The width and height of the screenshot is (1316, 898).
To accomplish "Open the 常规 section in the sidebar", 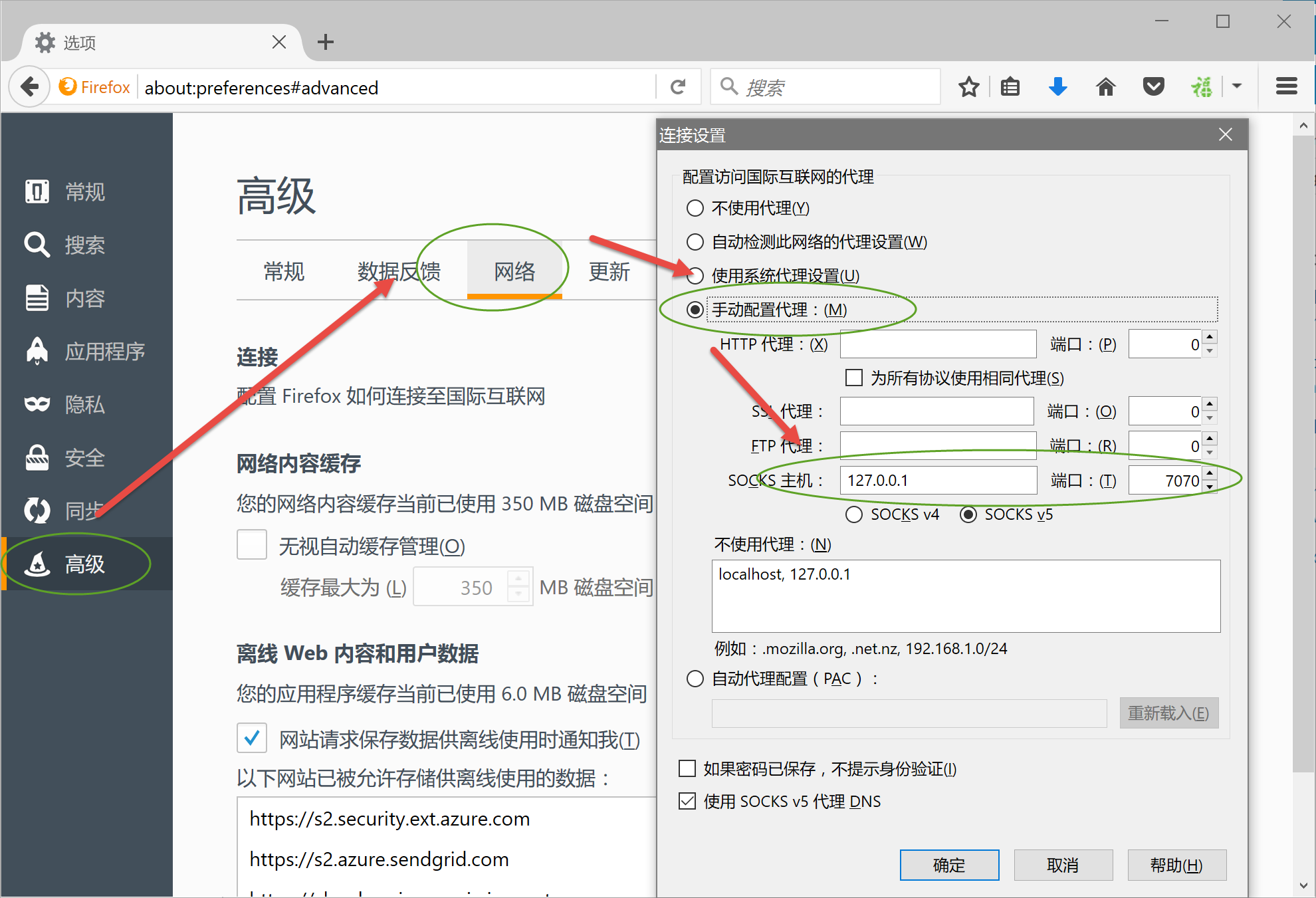I will coord(86,192).
